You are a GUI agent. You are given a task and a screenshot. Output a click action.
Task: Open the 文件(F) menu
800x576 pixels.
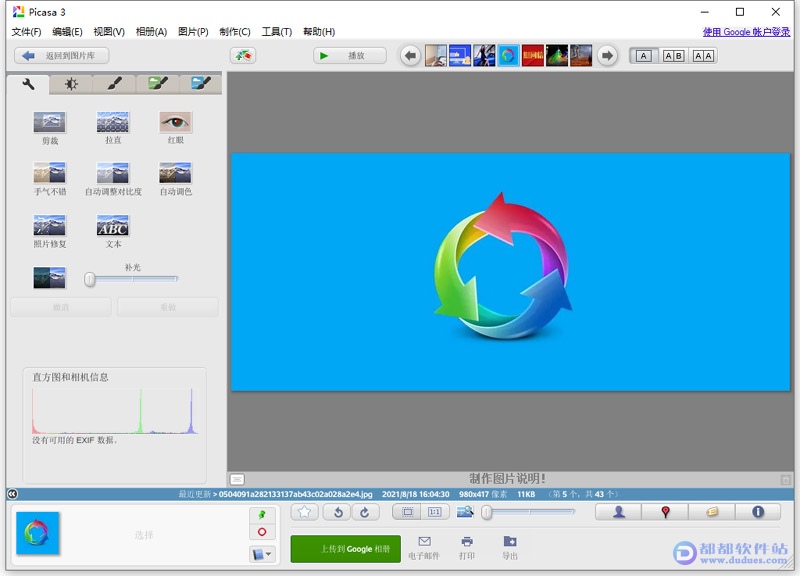coord(27,32)
